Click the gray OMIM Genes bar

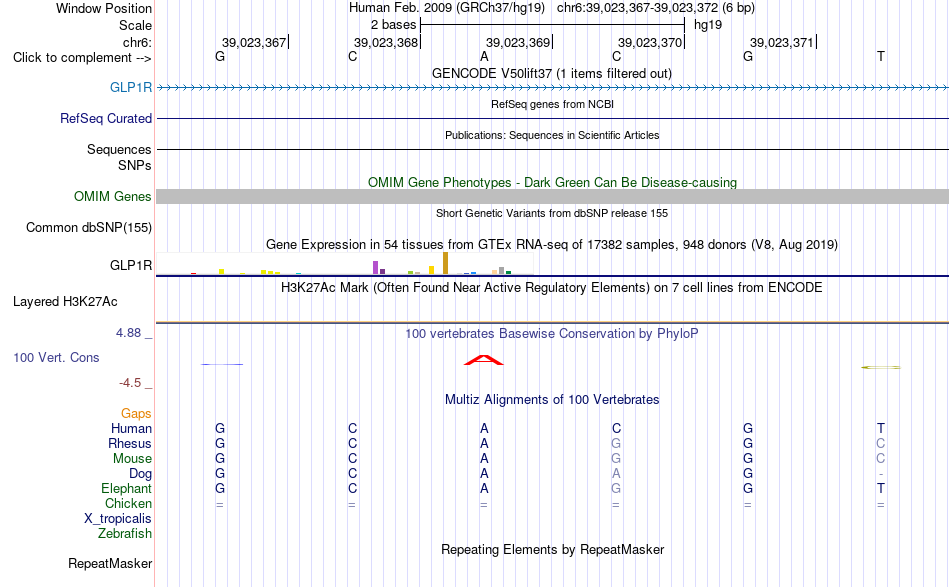[x=552, y=196]
